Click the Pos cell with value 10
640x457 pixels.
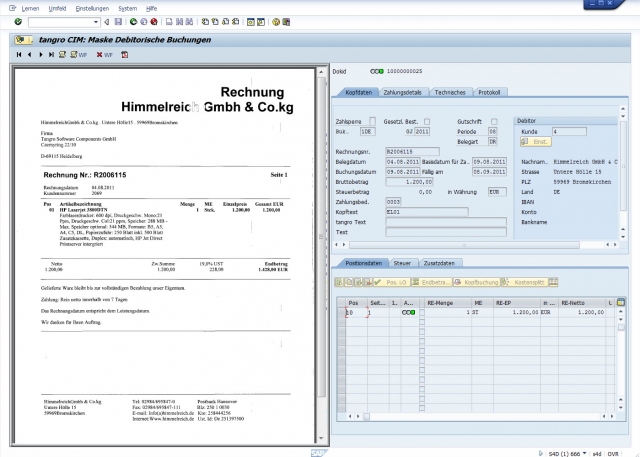click(356, 313)
